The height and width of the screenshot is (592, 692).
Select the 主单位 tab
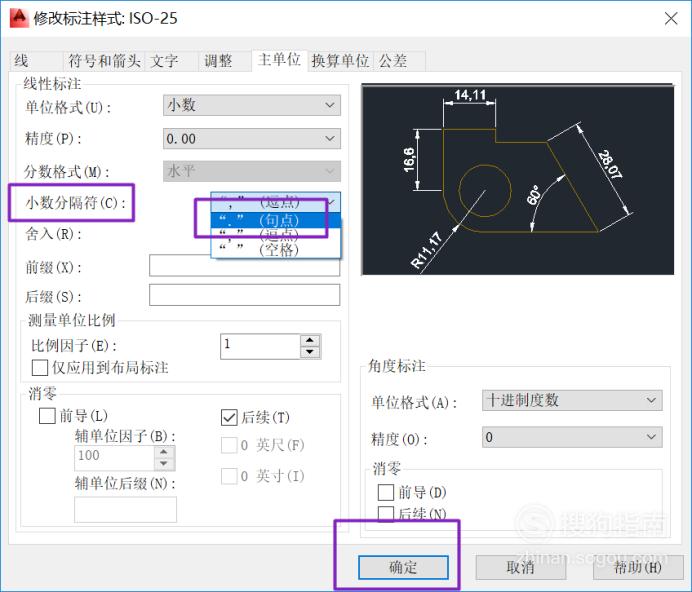[279, 60]
